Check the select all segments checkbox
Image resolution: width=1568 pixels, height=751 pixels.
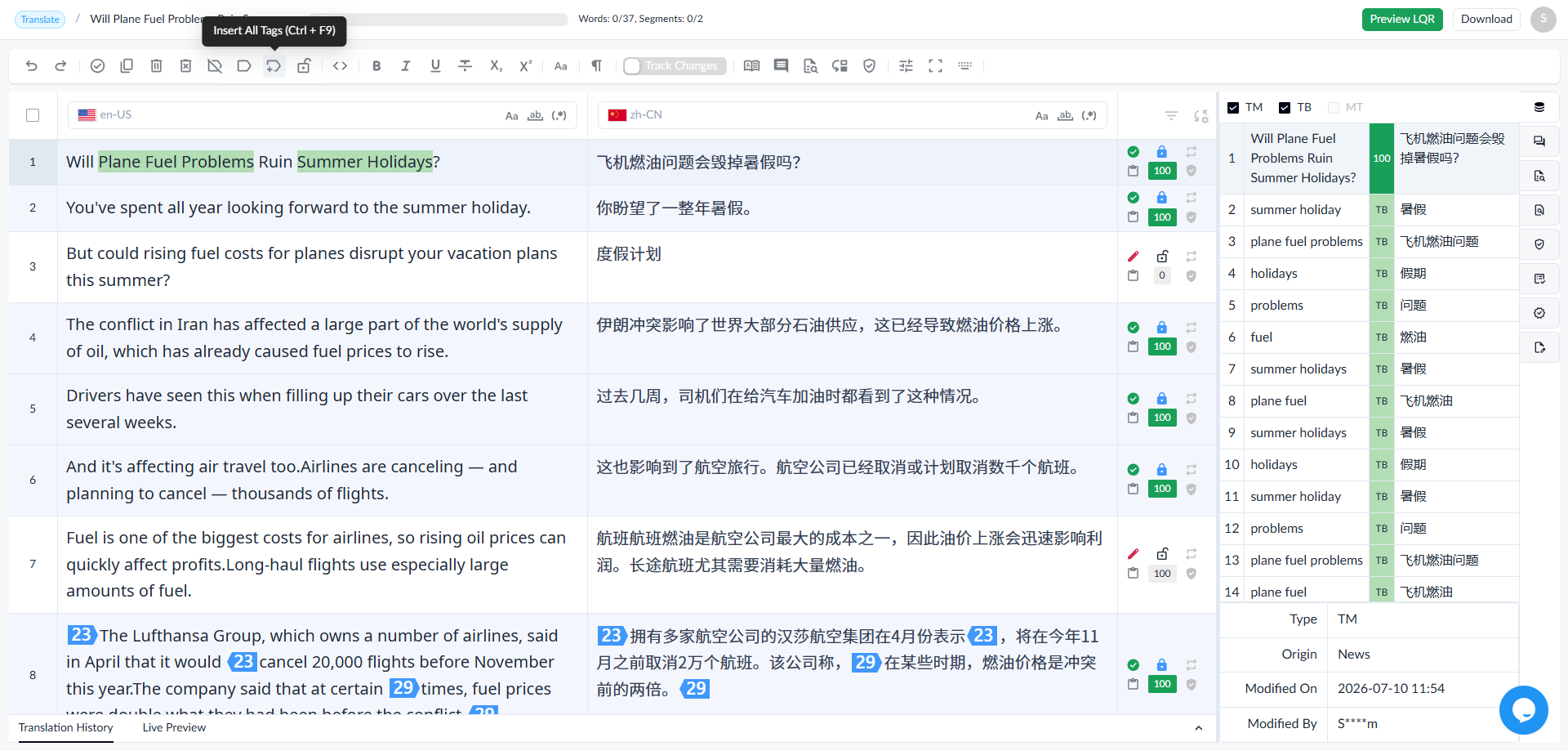click(x=33, y=115)
